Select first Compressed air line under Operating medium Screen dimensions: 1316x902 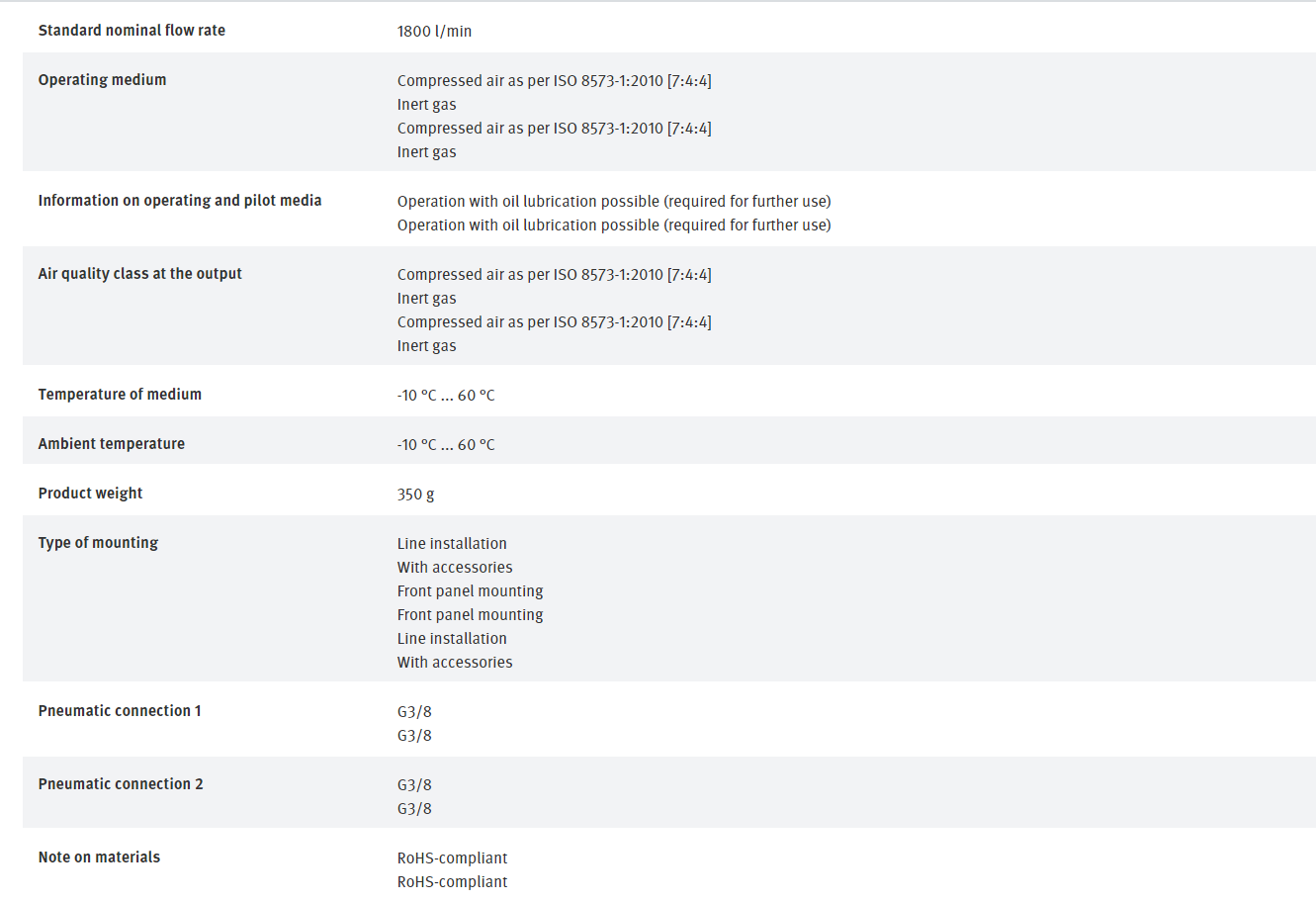[x=554, y=81]
